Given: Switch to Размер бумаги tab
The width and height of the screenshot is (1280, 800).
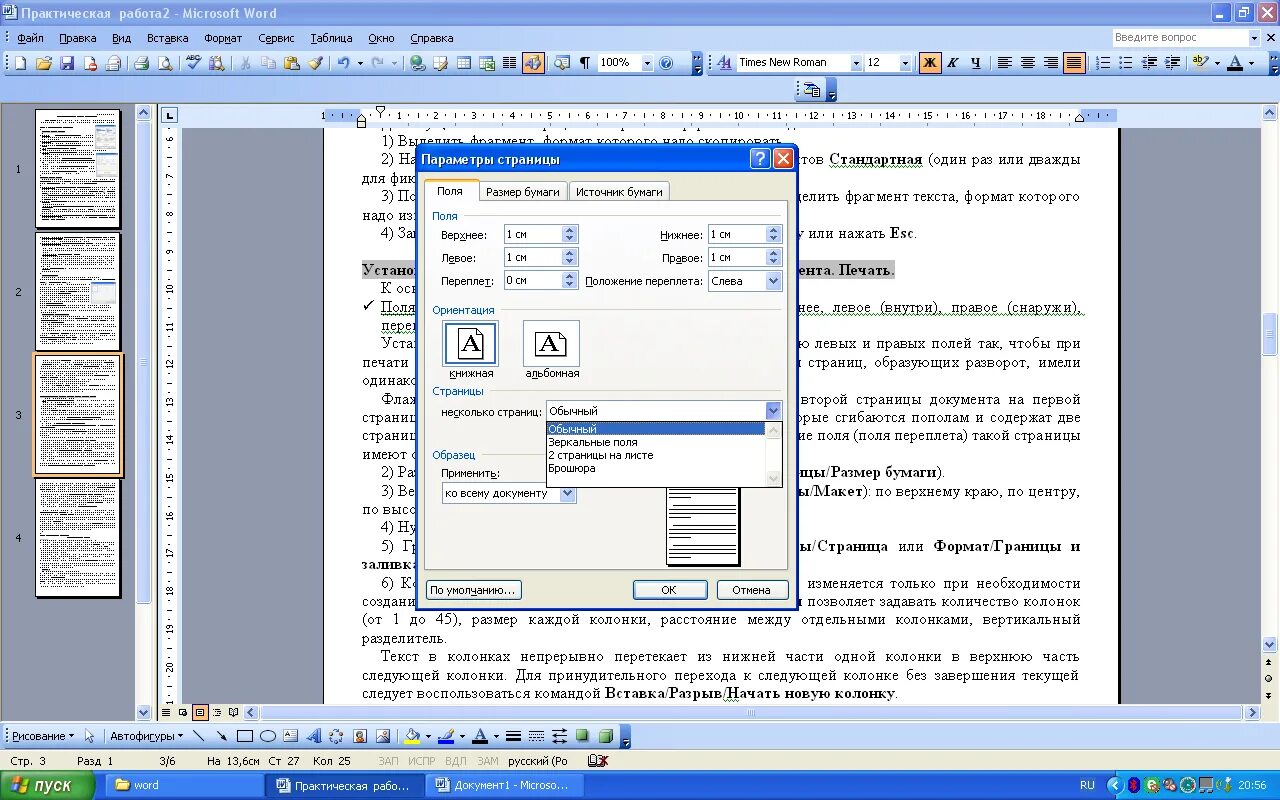Looking at the screenshot, I should (522, 192).
